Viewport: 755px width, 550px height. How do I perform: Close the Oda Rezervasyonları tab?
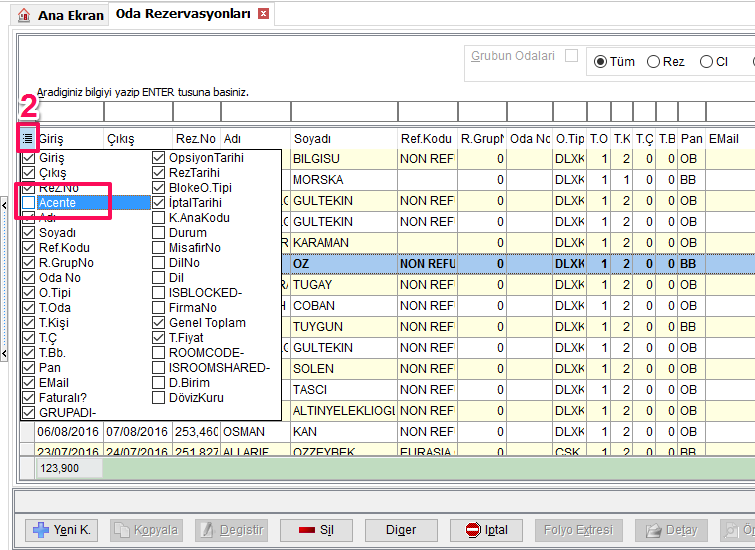coord(263,13)
